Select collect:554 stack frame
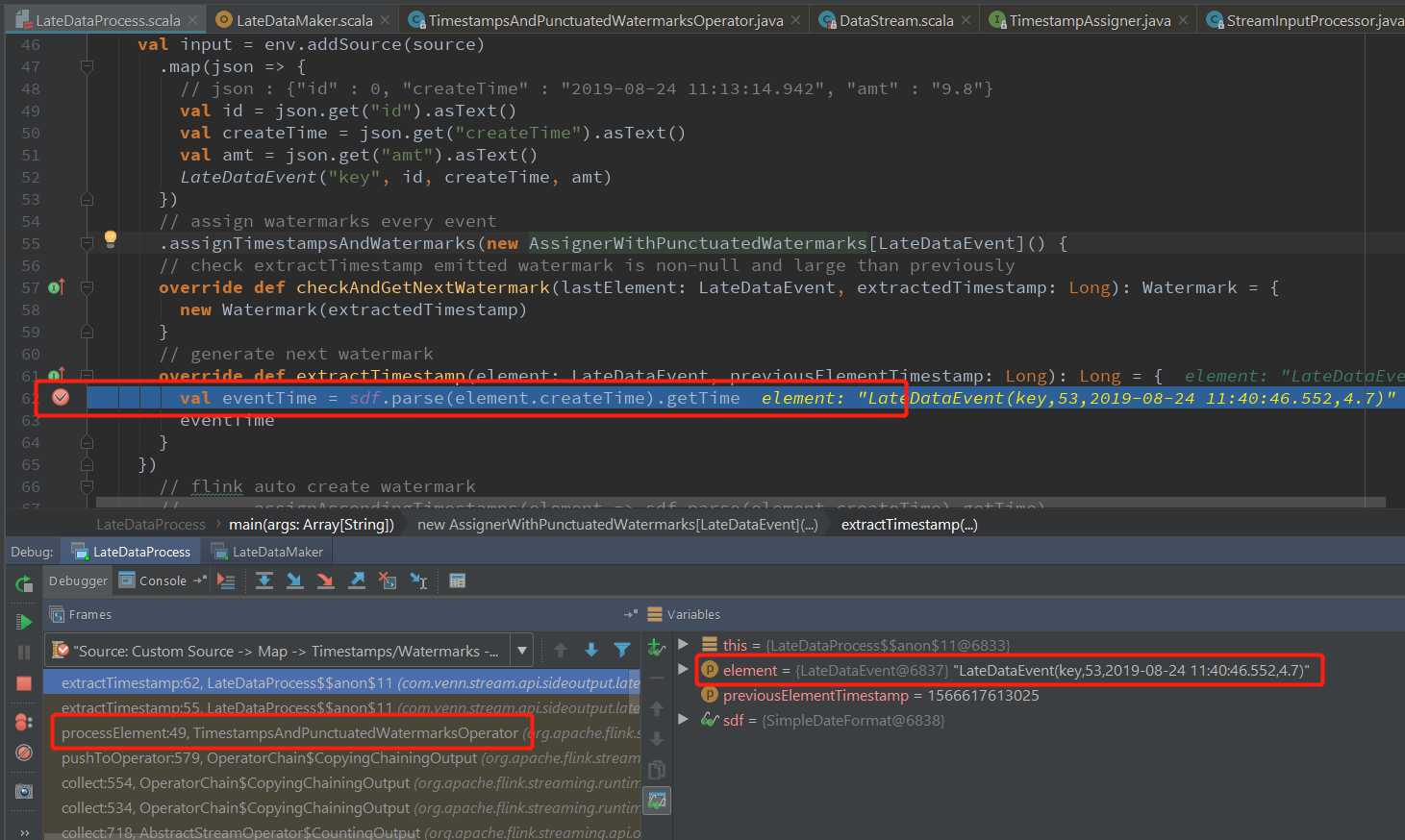This screenshot has width=1405, height=840. 341,782
